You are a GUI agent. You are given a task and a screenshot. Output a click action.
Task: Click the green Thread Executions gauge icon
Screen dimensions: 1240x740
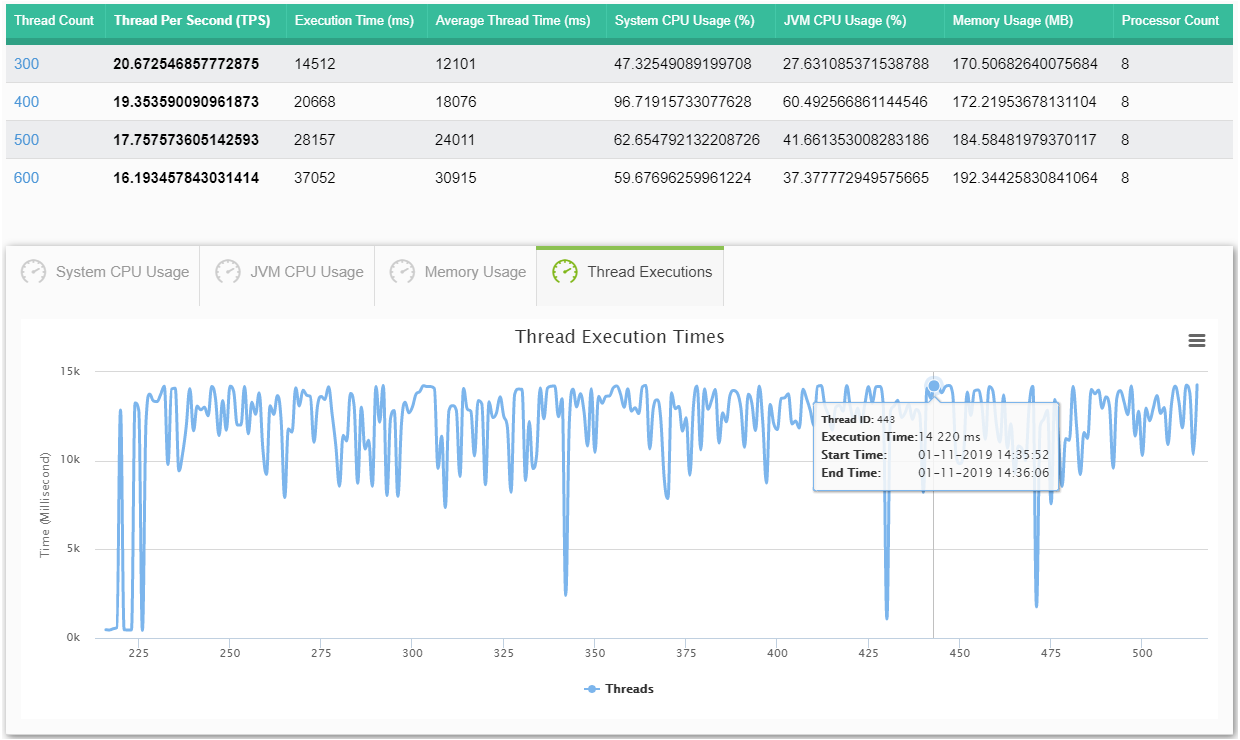565,272
